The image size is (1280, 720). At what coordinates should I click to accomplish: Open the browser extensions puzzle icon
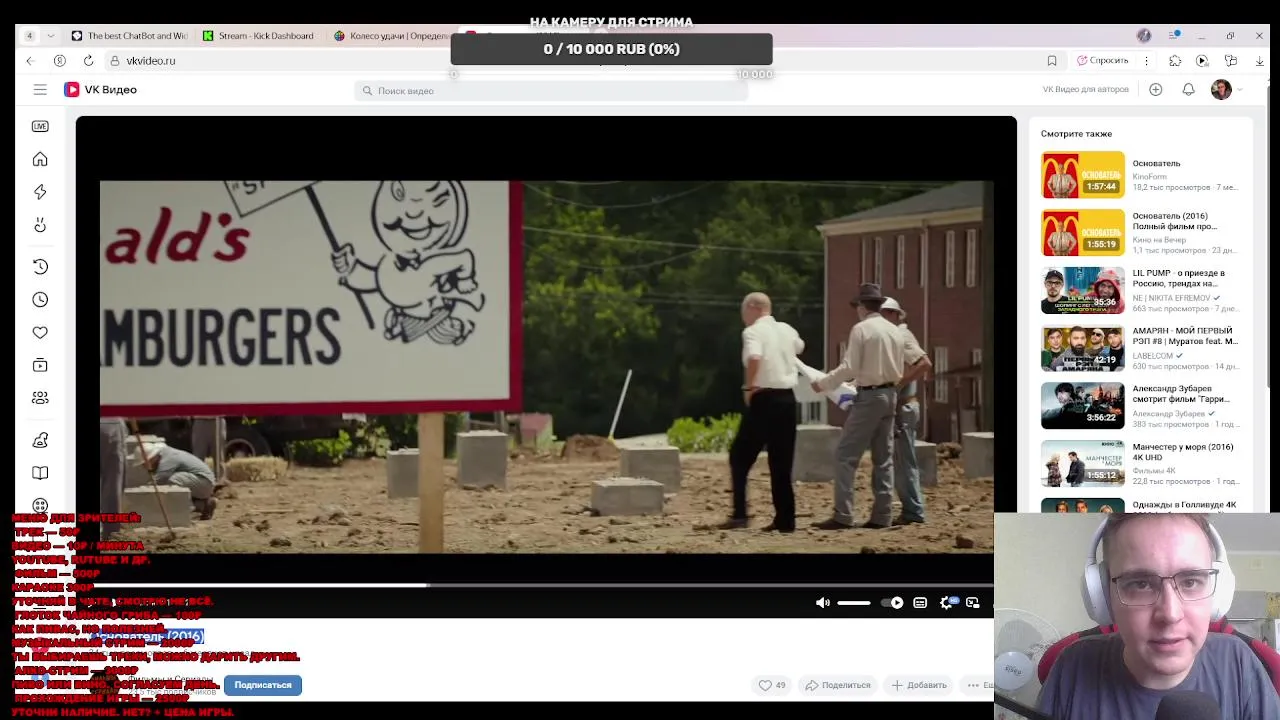1175,61
